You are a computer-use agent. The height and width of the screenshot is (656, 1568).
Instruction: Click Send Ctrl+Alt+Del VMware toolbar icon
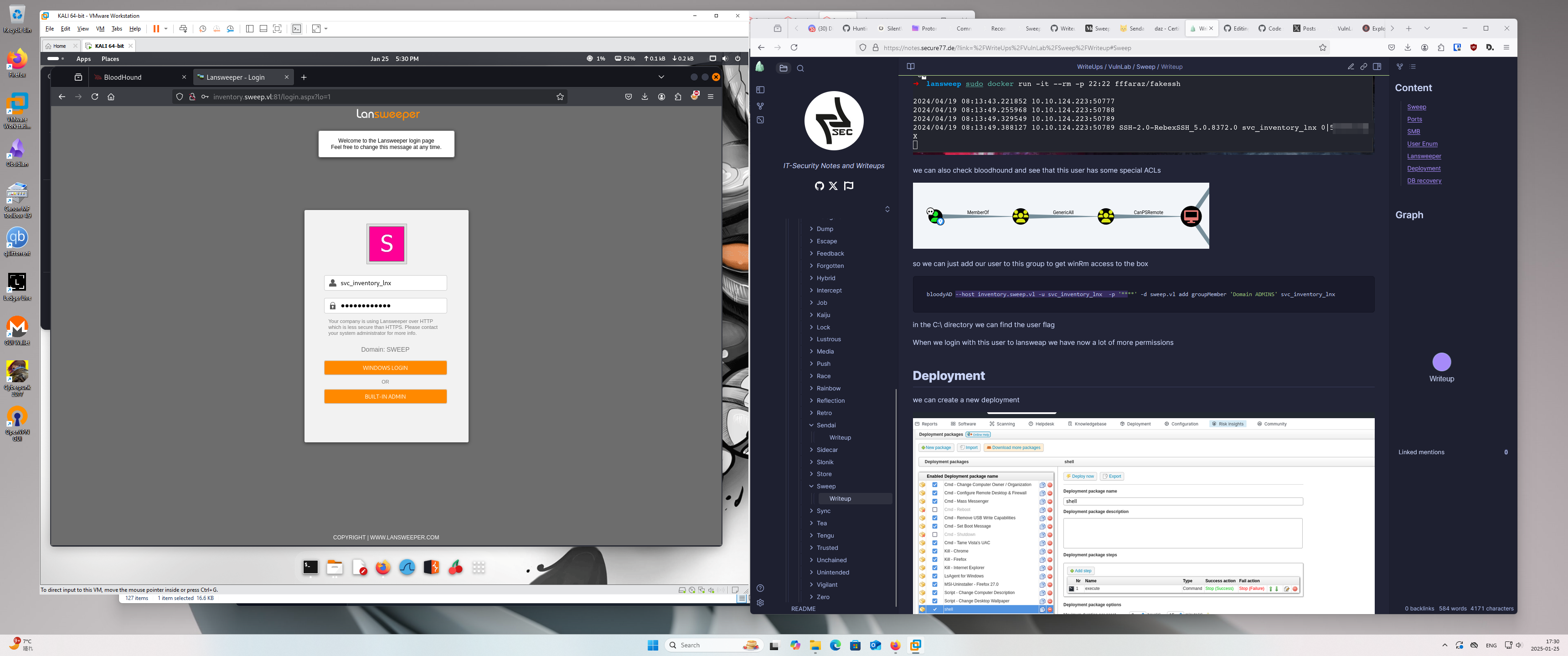(x=183, y=29)
